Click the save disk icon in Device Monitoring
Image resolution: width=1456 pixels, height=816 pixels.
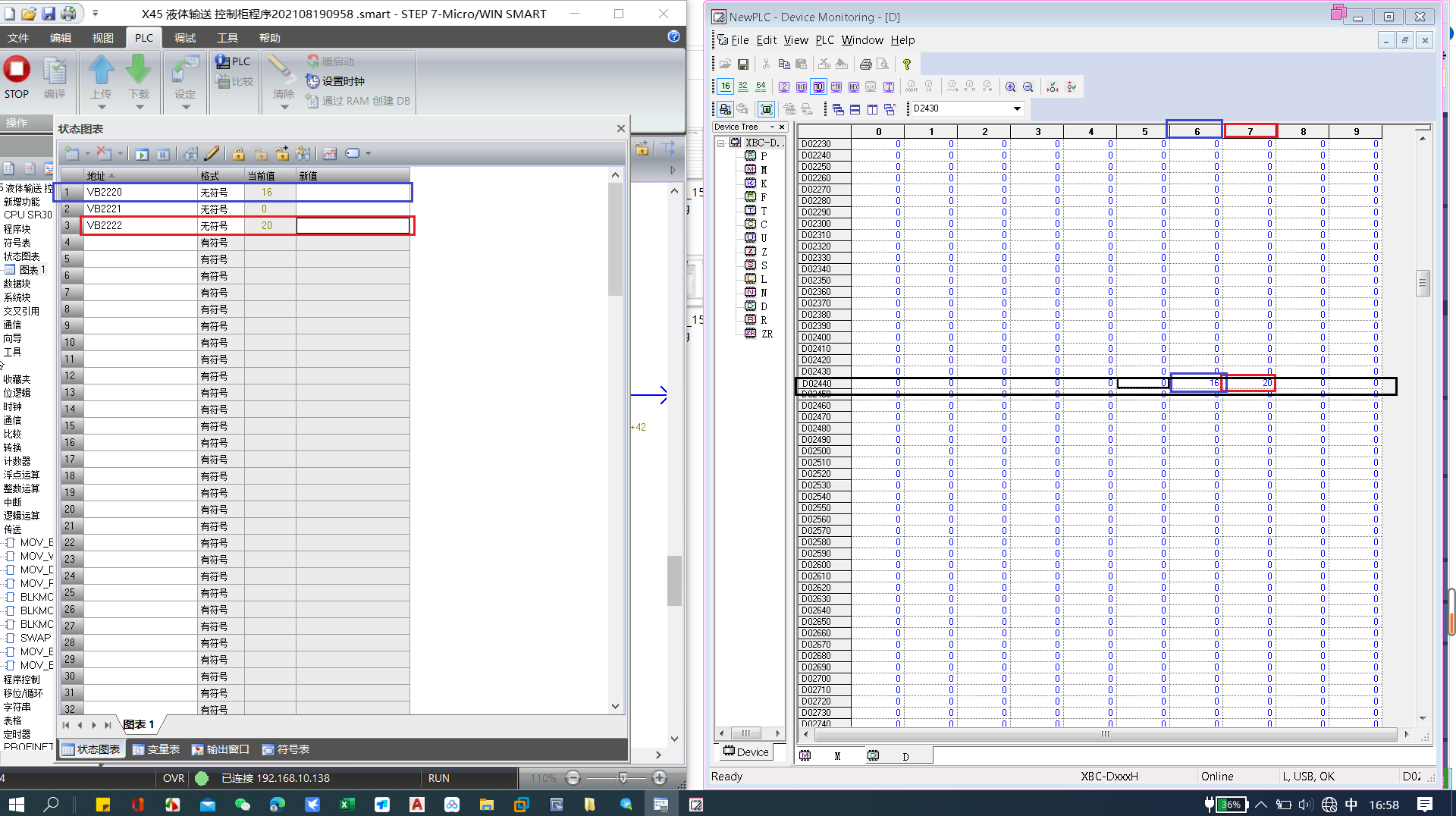(743, 64)
